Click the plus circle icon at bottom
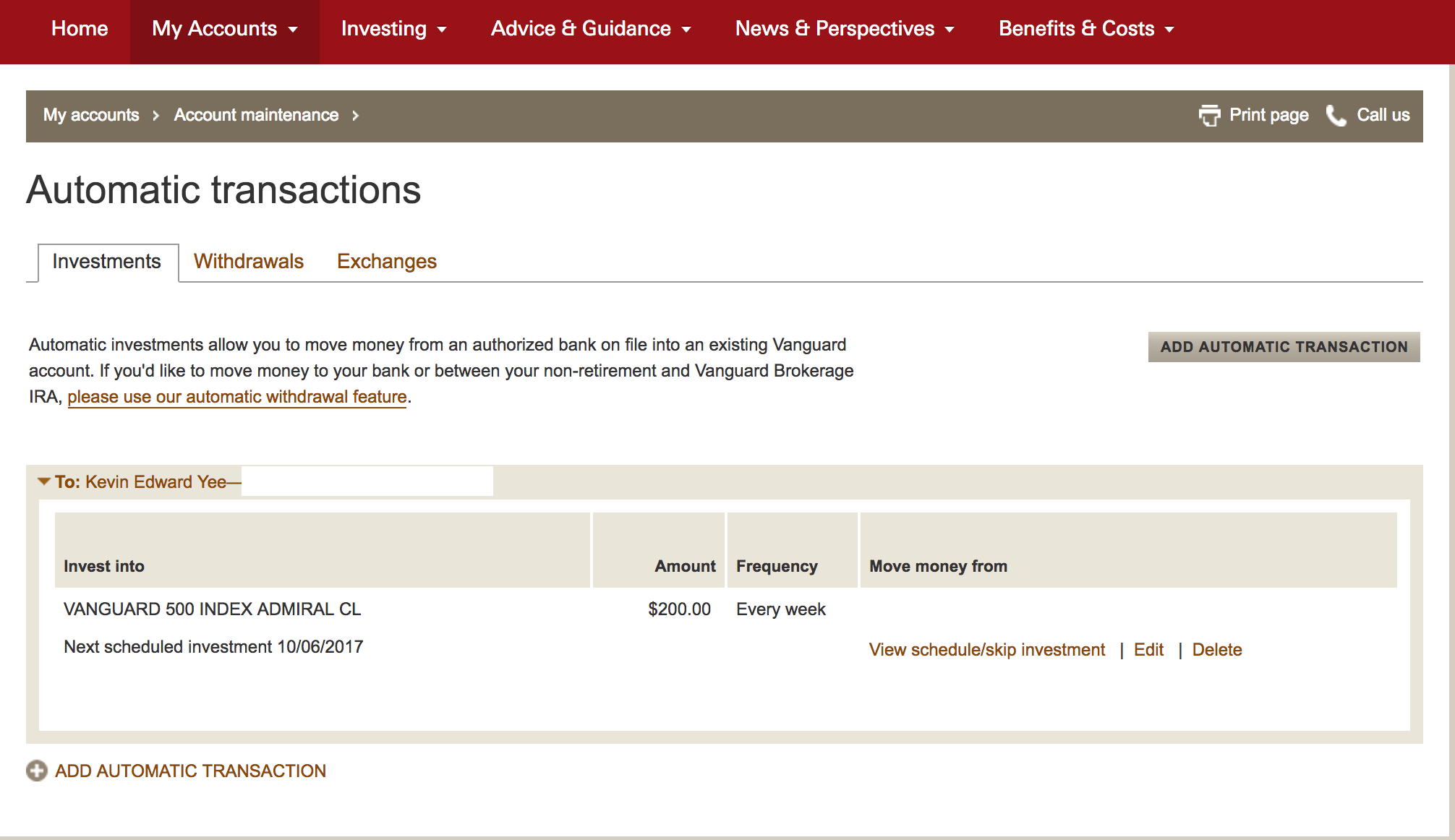The image size is (1455, 840). pyautogui.click(x=37, y=771)
